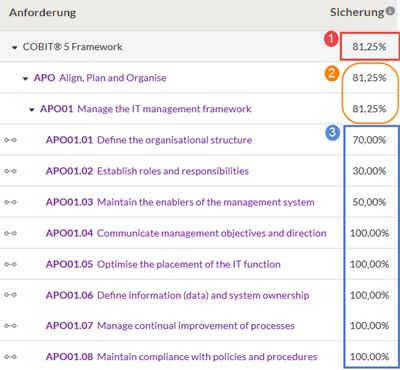Click the 81,25% value for COBIT 5 Framework
Viewport: 400px width, 370px height.
pyautogui.click(x=369, y=47)
